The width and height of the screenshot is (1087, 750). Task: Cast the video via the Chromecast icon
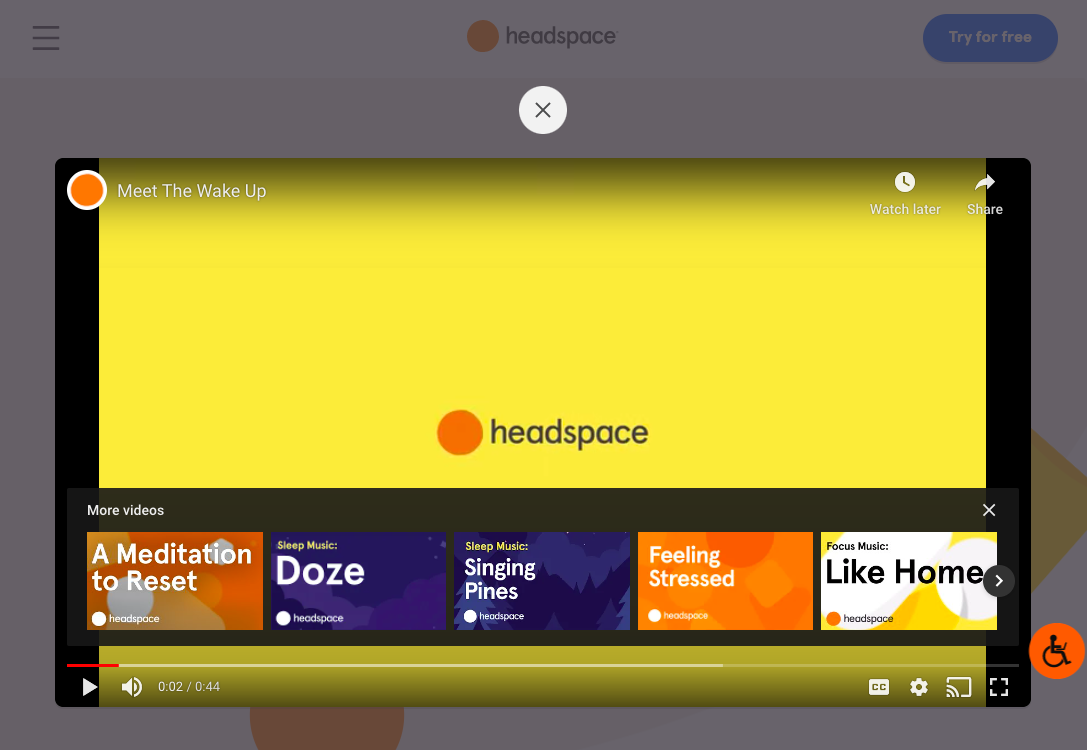click(958, 687)
